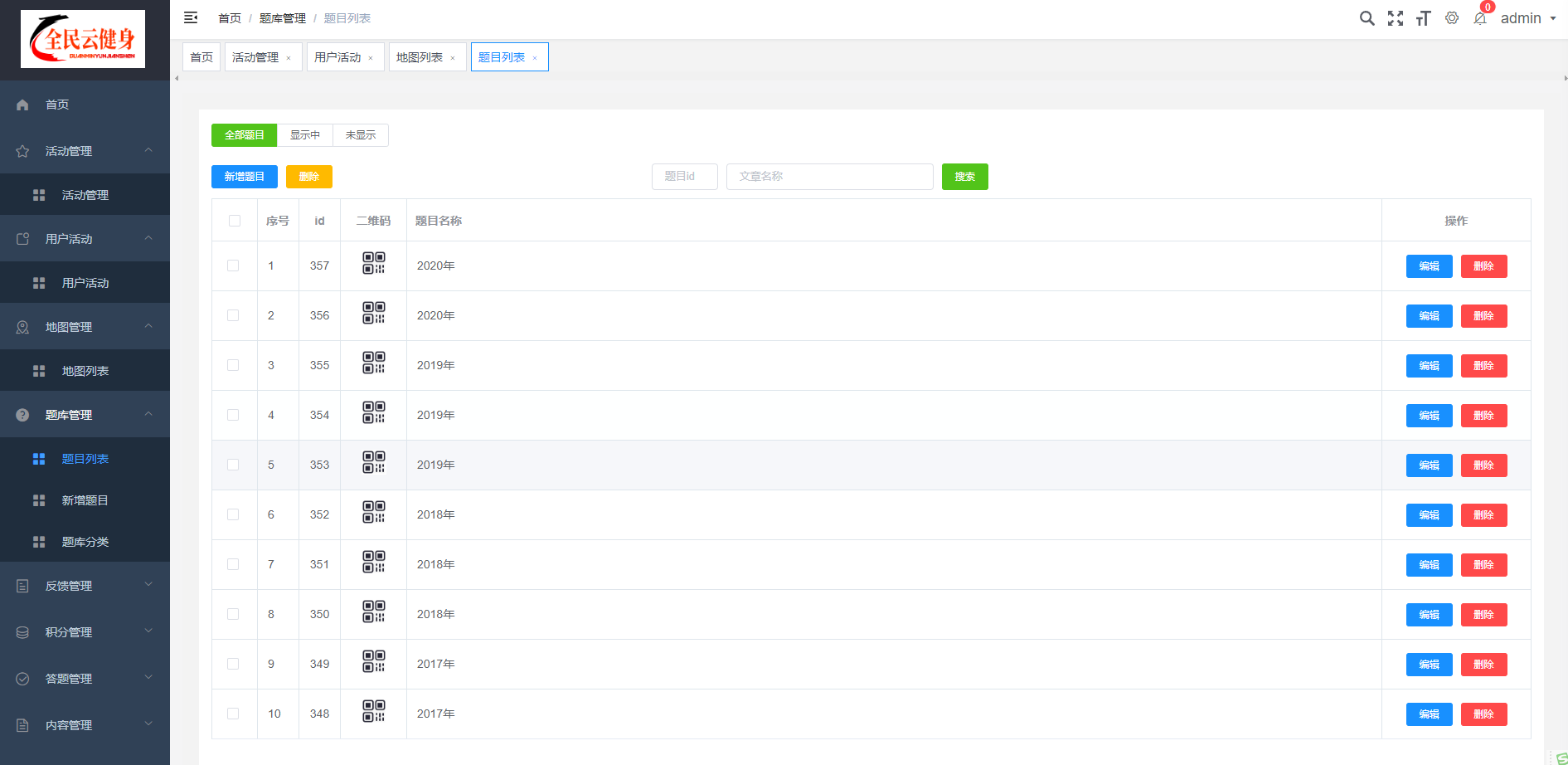View the QR code for id 350
Screen dimensions: 1568x765
click(374, 612)
